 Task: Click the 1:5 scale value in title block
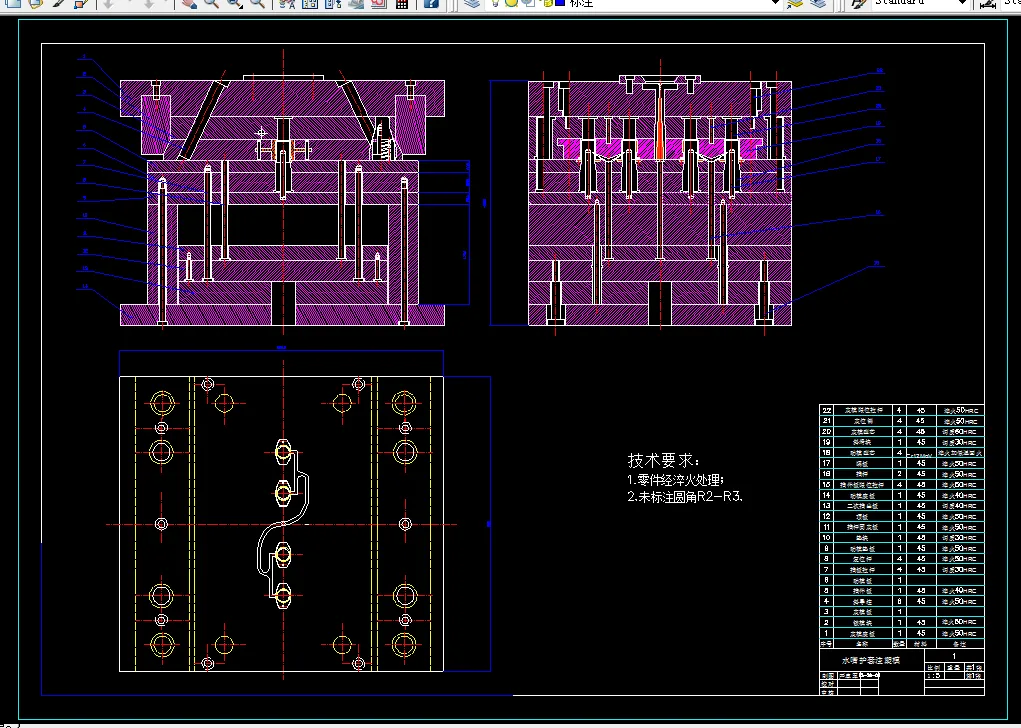point(934,675)
